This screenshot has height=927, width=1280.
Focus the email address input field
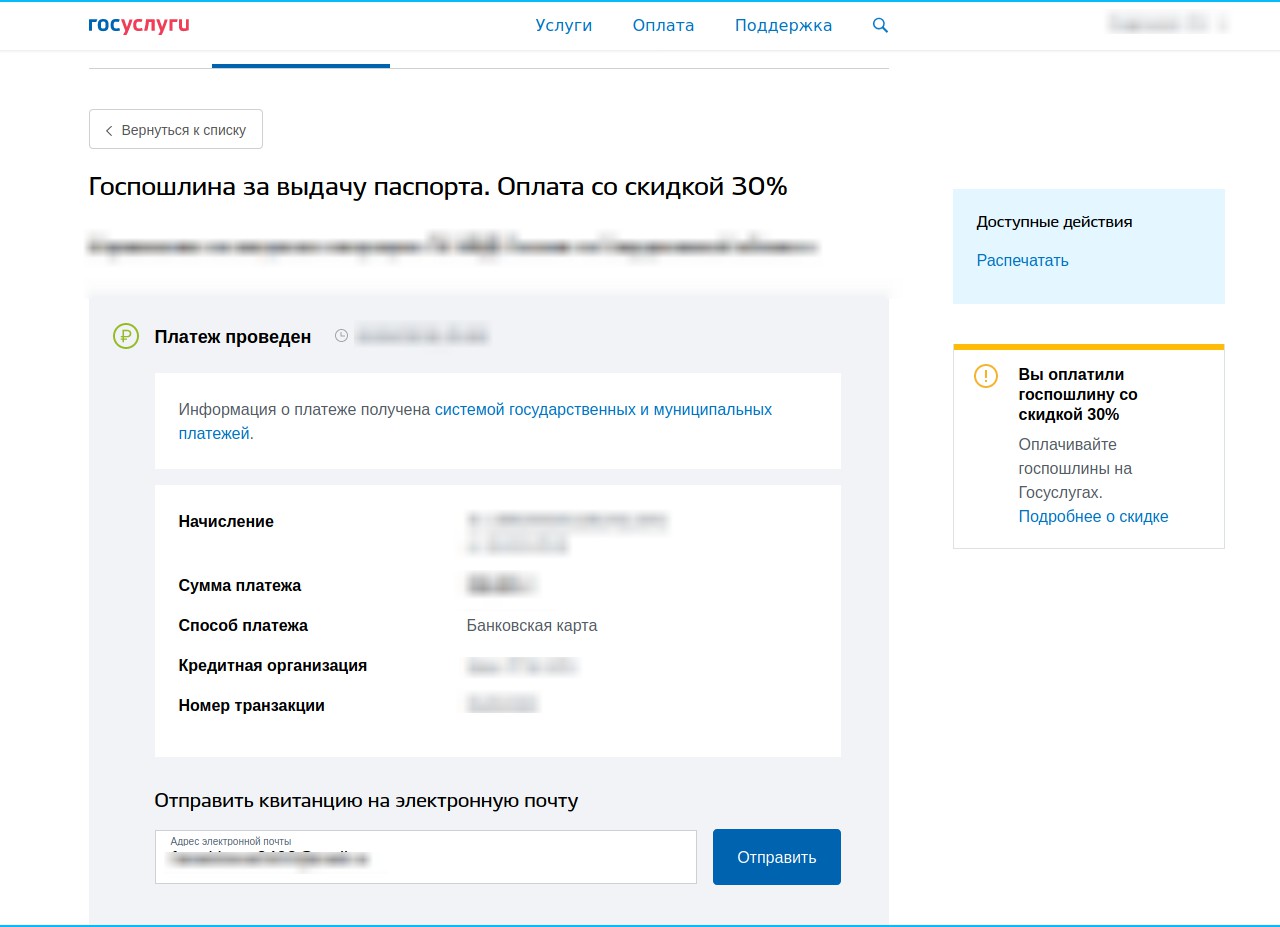click(x=426, y=857)
